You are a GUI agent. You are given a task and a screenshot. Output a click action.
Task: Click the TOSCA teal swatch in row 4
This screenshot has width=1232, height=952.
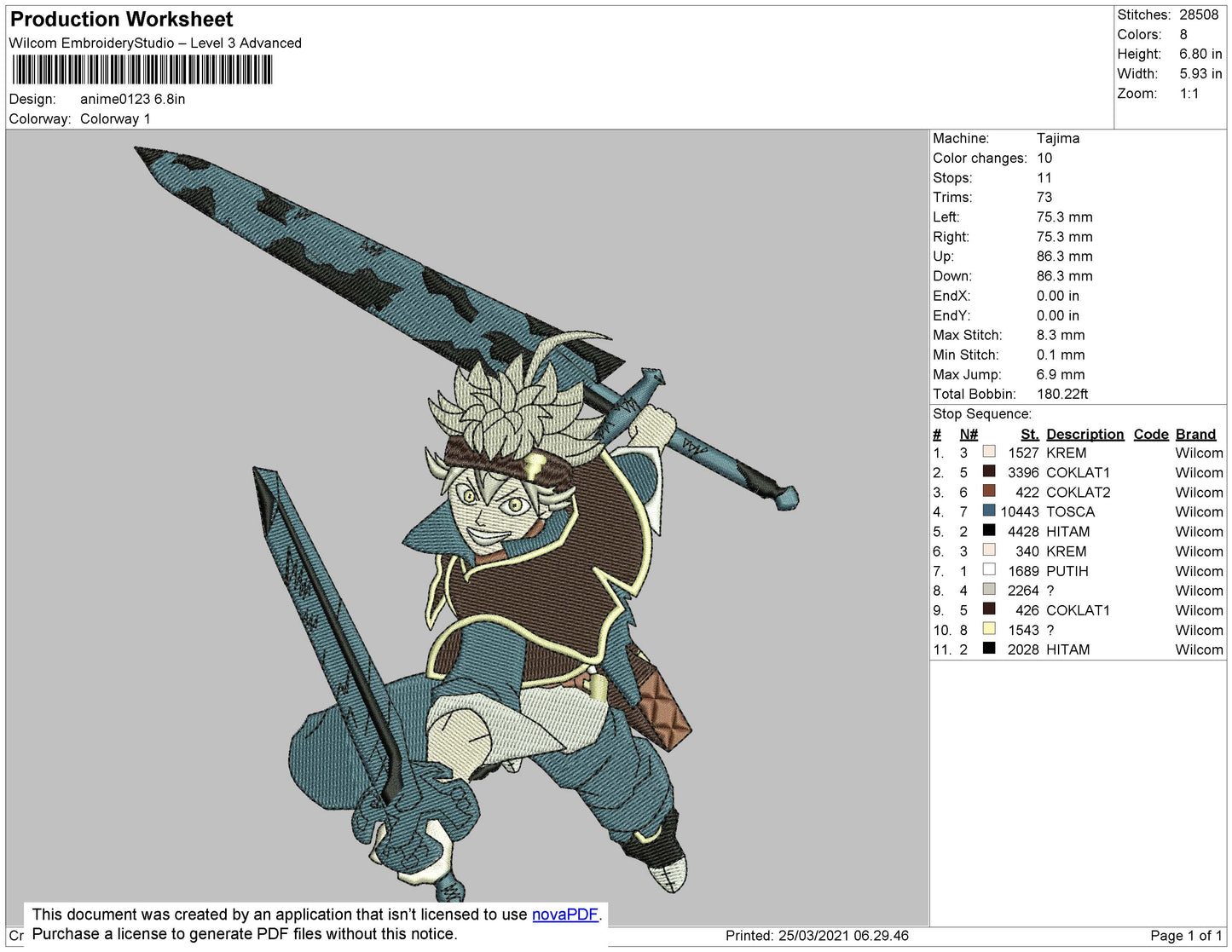[989, 511]
